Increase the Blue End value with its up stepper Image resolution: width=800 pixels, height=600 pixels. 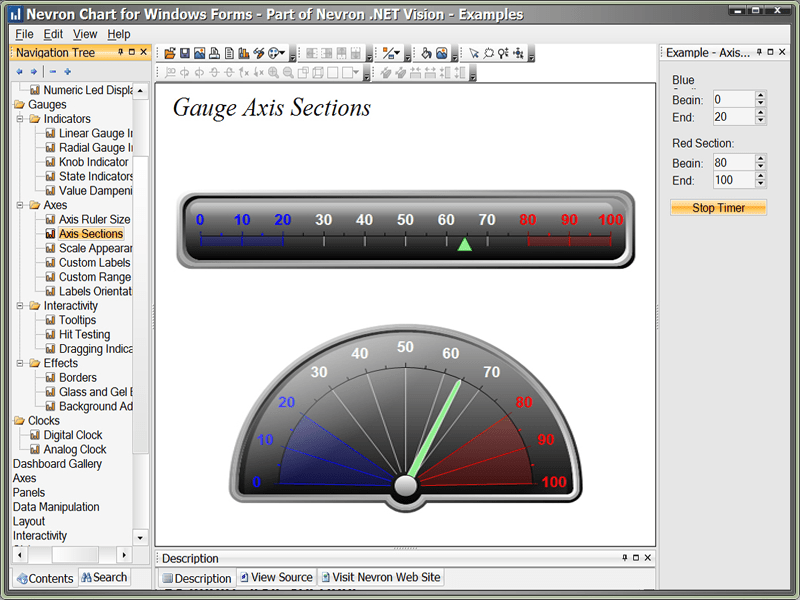[760, 112]
